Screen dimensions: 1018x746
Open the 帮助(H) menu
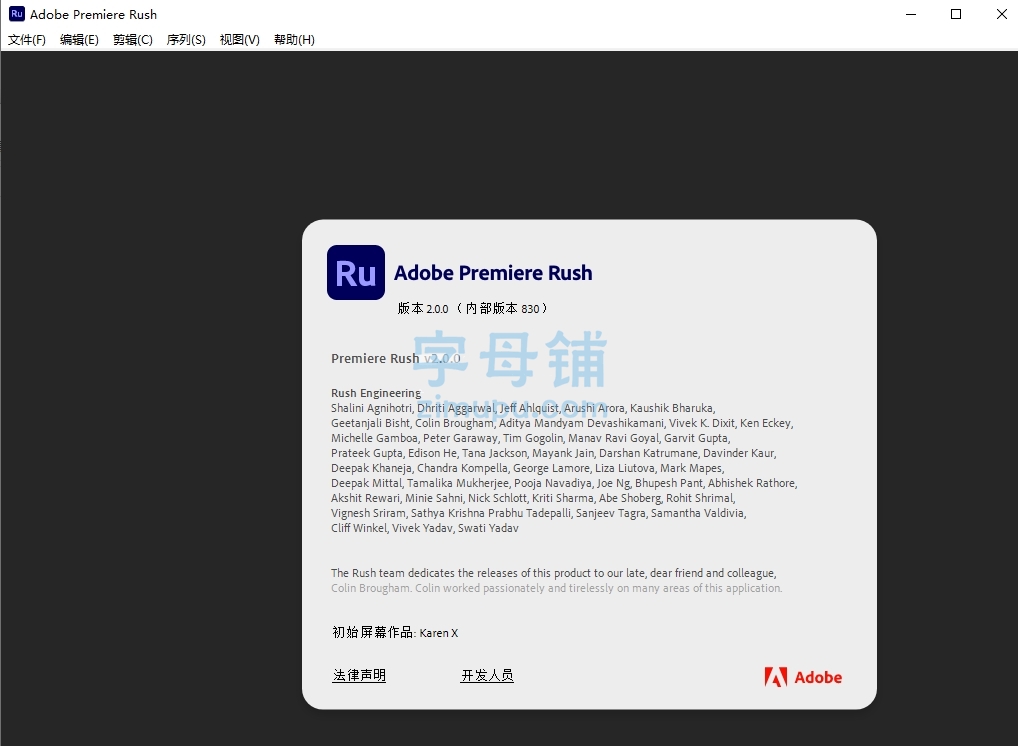pos(294,40)
